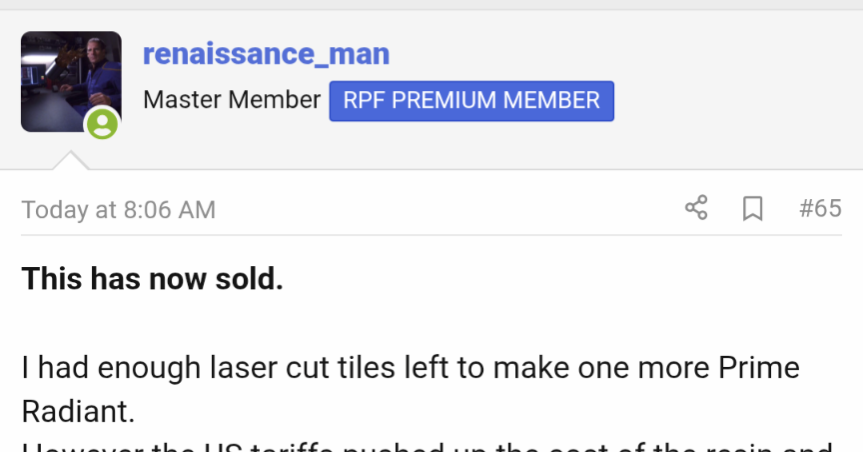Open the renaissance_man profile link
The height and width of the screenshot is (452, 863).
(x=266, y=54)
